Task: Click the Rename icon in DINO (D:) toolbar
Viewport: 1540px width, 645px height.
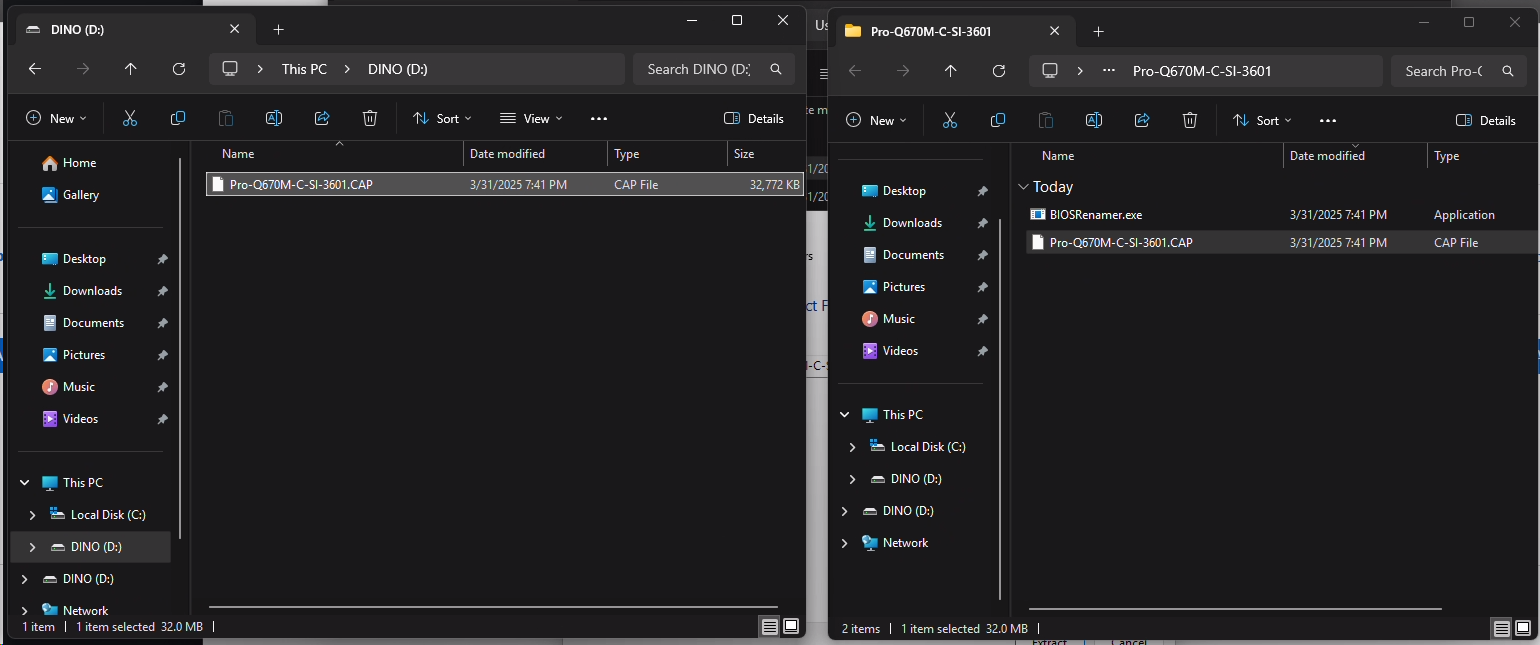Action: pos(273,118)
